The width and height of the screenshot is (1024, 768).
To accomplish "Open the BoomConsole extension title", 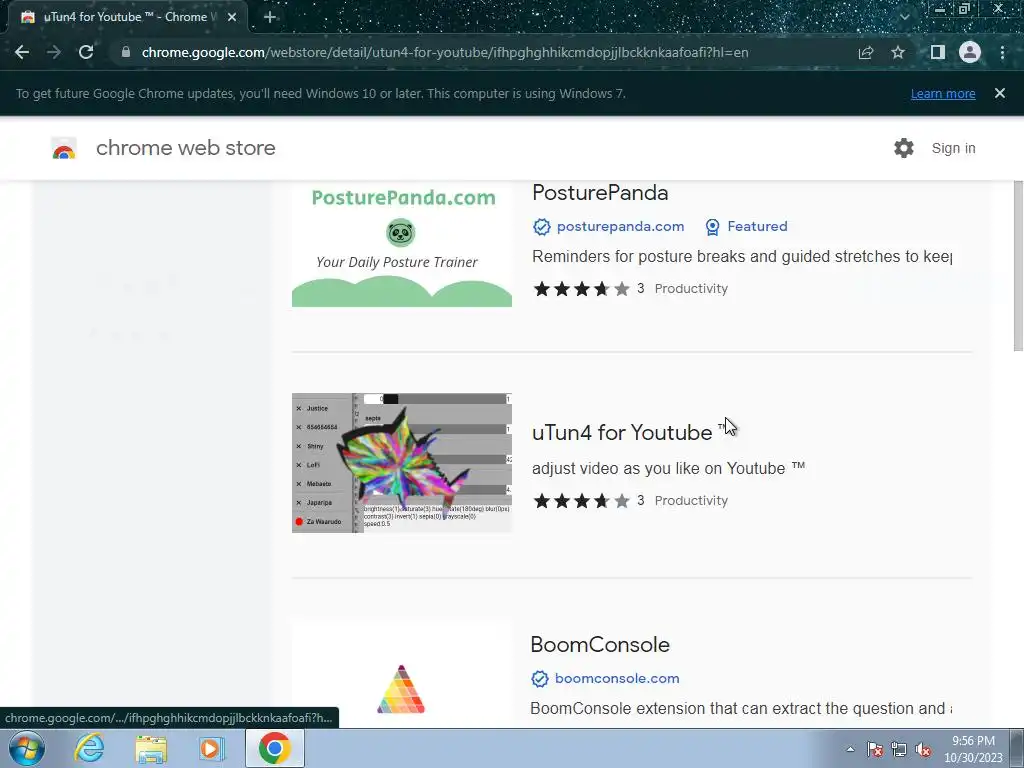I will [600, 645].
